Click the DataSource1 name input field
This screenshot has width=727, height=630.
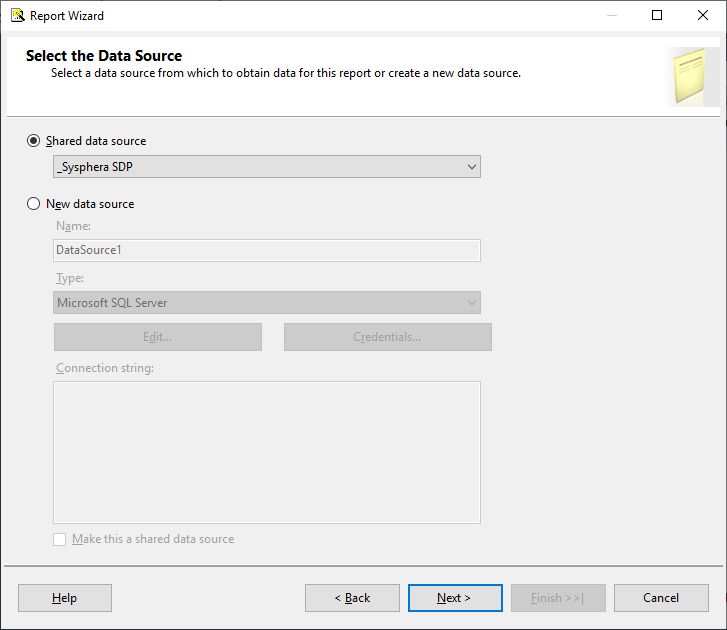[x=267, y=250]
